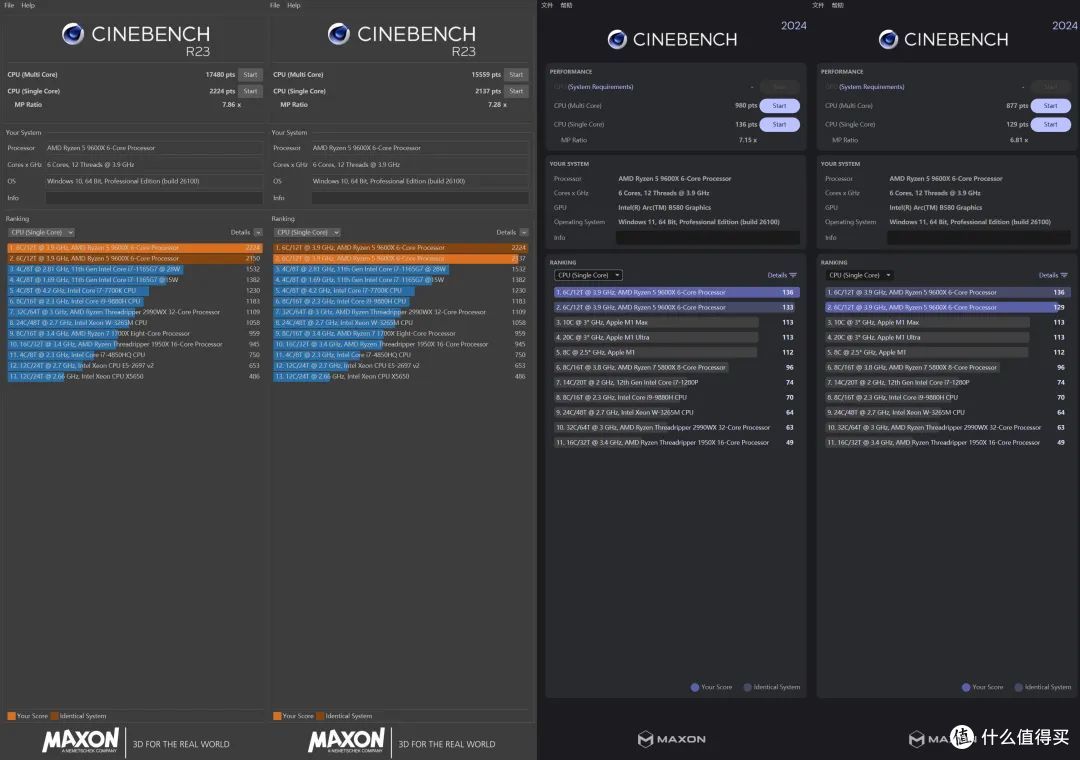Expand Details arrow in the 17480 pts R23 window
The height and width of the screenshot is (760, 1080).
258,232
